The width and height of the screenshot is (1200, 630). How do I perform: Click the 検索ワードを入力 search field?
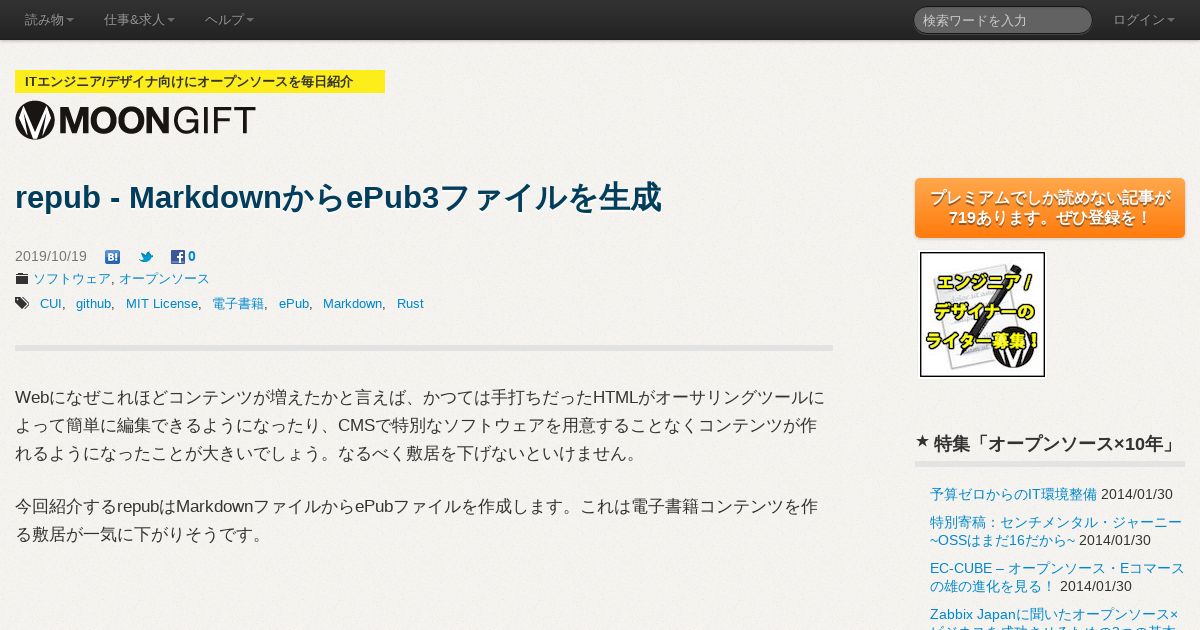pyautogui.click(x=1002, y=20)
